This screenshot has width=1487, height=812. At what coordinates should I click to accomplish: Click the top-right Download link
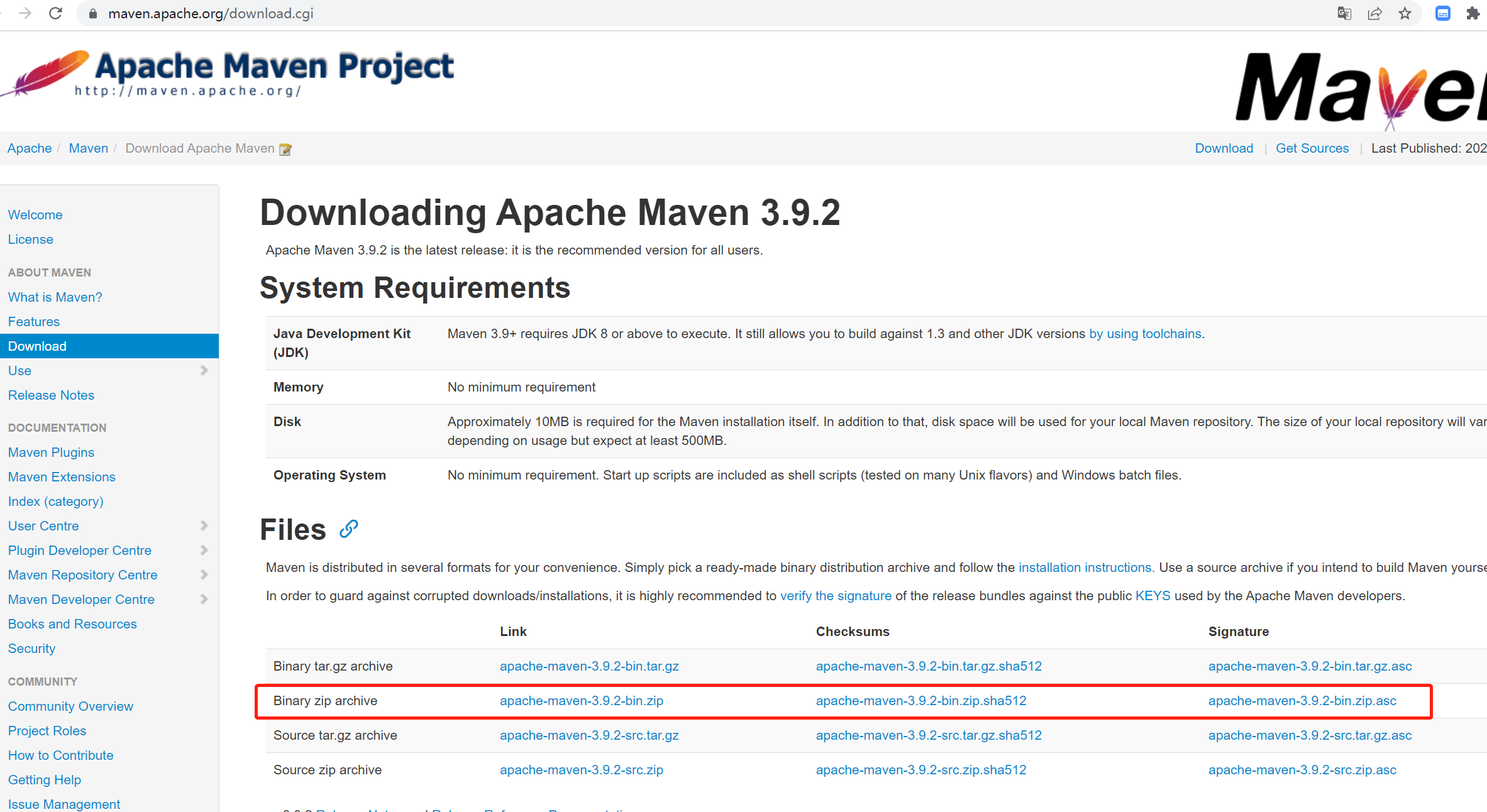coord(1224,148)
